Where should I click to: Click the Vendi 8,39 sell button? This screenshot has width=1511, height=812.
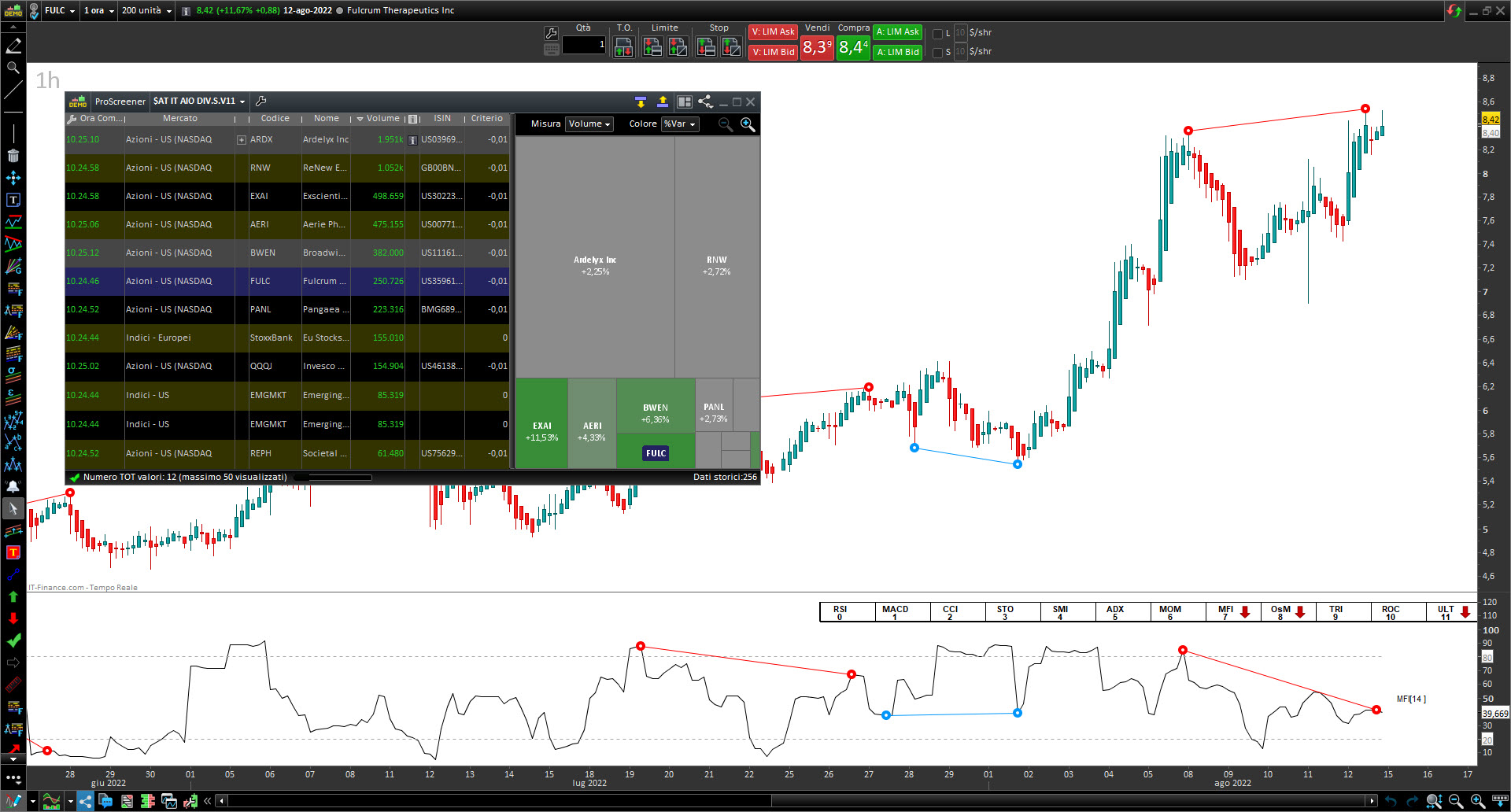pos(817,47)
